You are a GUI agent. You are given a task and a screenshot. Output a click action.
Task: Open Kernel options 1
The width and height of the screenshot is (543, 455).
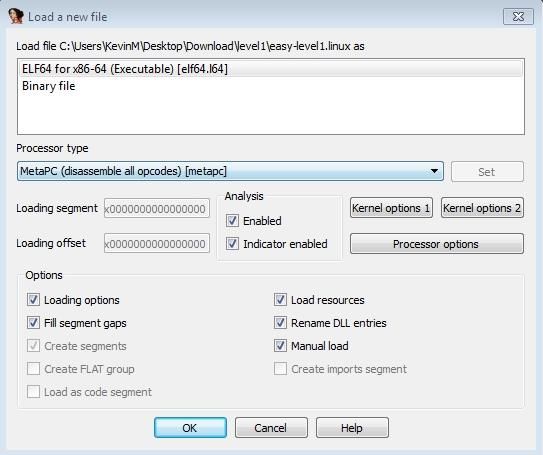(x=391, y=208)
